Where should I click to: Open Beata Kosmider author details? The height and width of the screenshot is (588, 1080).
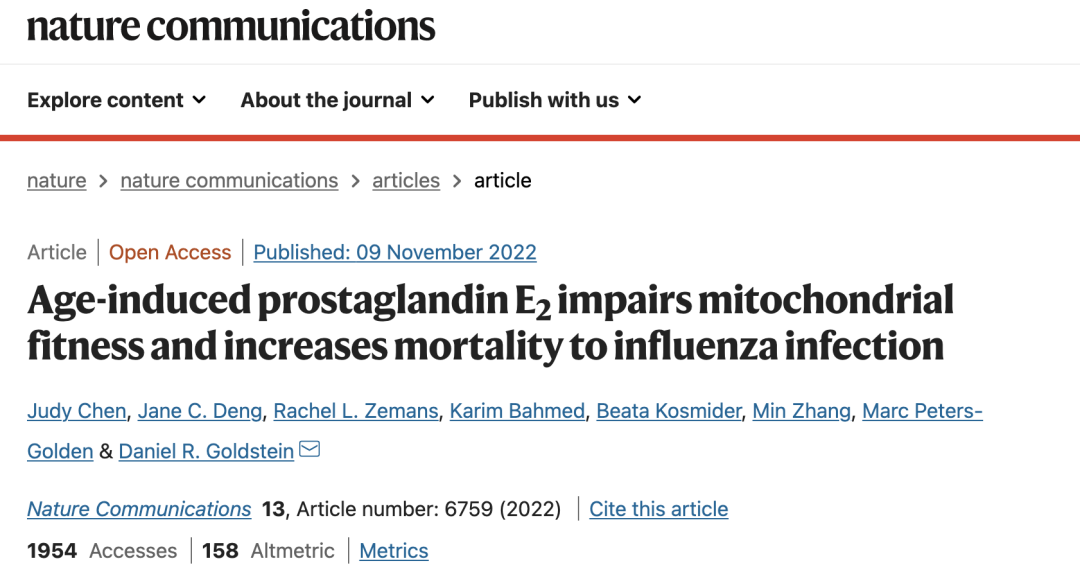click(x=669, y=411)
